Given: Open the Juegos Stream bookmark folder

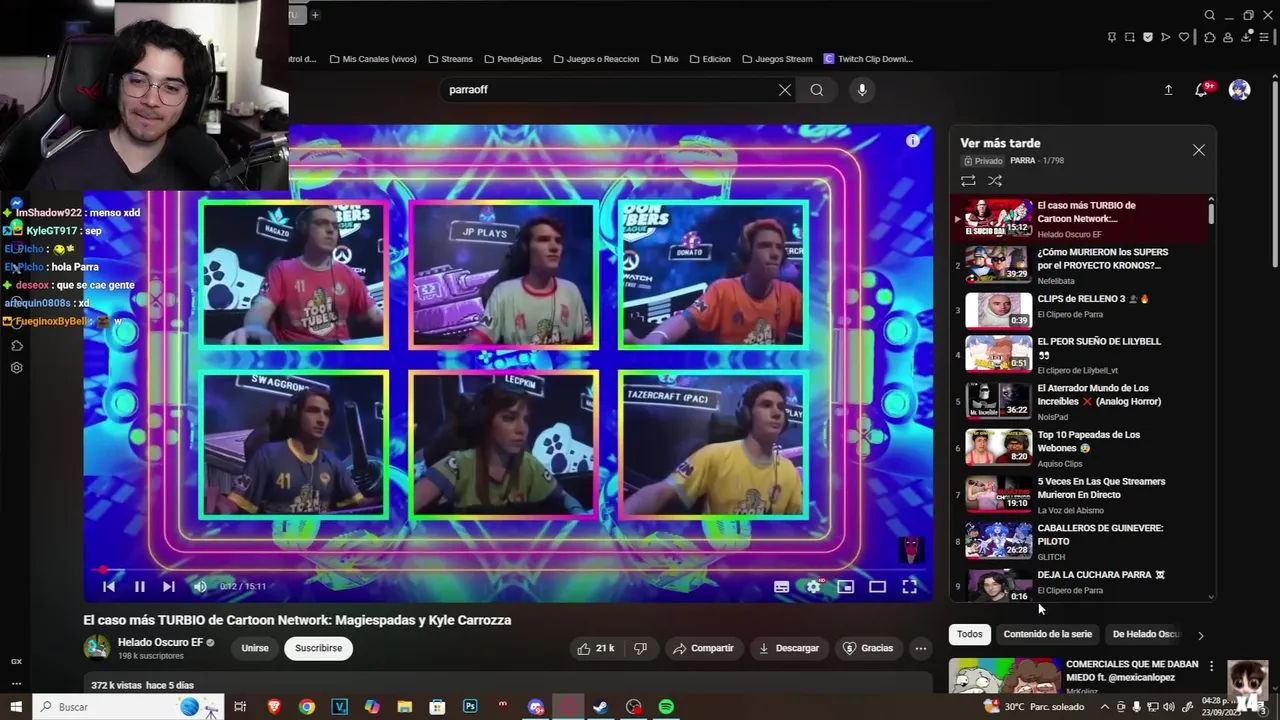Looking at the screenshot, I should pyautogui.click(x=777, y=59).
